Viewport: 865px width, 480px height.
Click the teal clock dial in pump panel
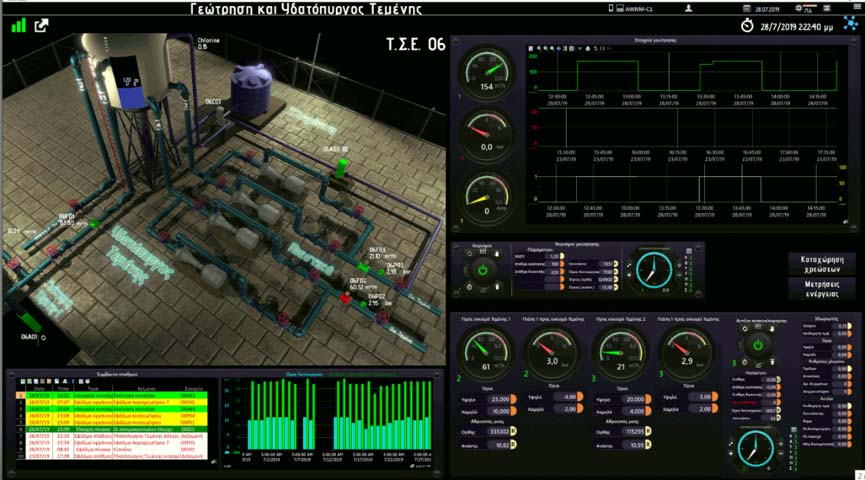click(x=655, y=269)
